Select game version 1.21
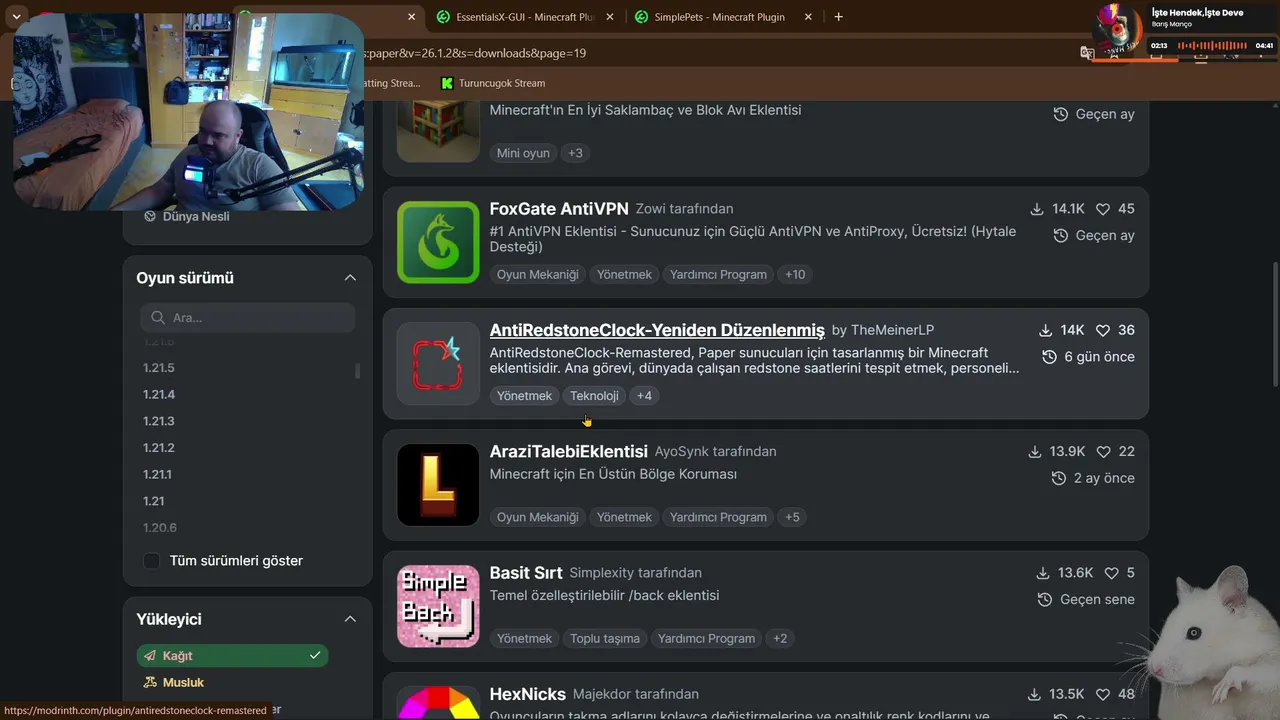This screenshot has height=720, width=1280. point(153,501)
